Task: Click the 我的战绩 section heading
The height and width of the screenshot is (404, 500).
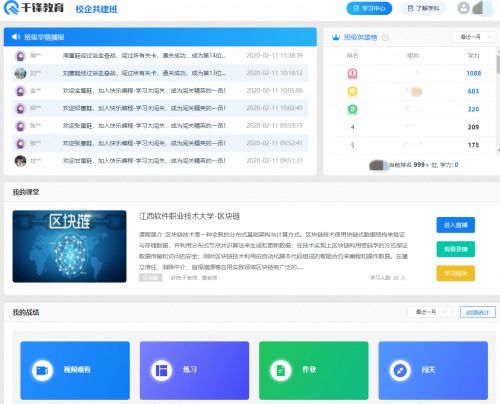Action: coord(26,312)
